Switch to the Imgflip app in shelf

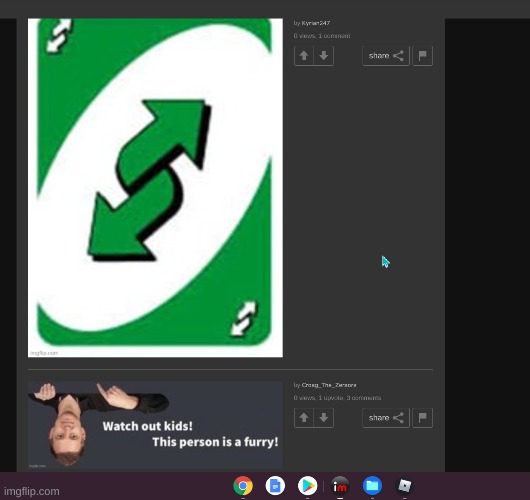pos(340,486)
